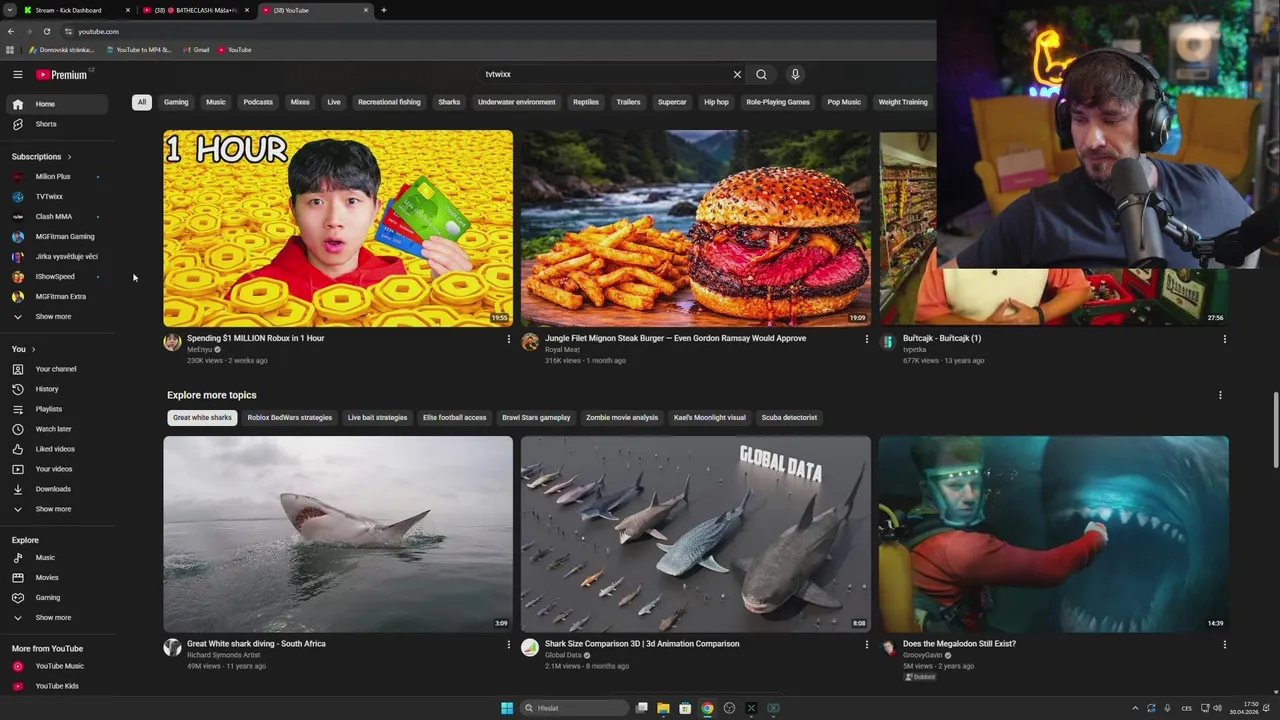
Task: Open Playlists in the sidebar
Action: [x=57, y=409]
